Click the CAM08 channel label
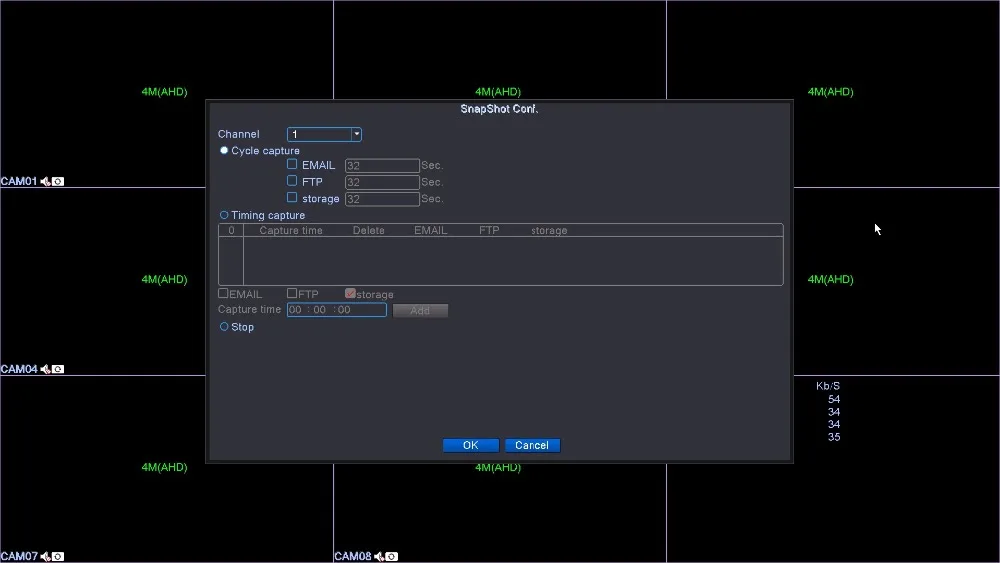Image resolution: width=1000 pixels, height=563 pixels. (353, 557)
